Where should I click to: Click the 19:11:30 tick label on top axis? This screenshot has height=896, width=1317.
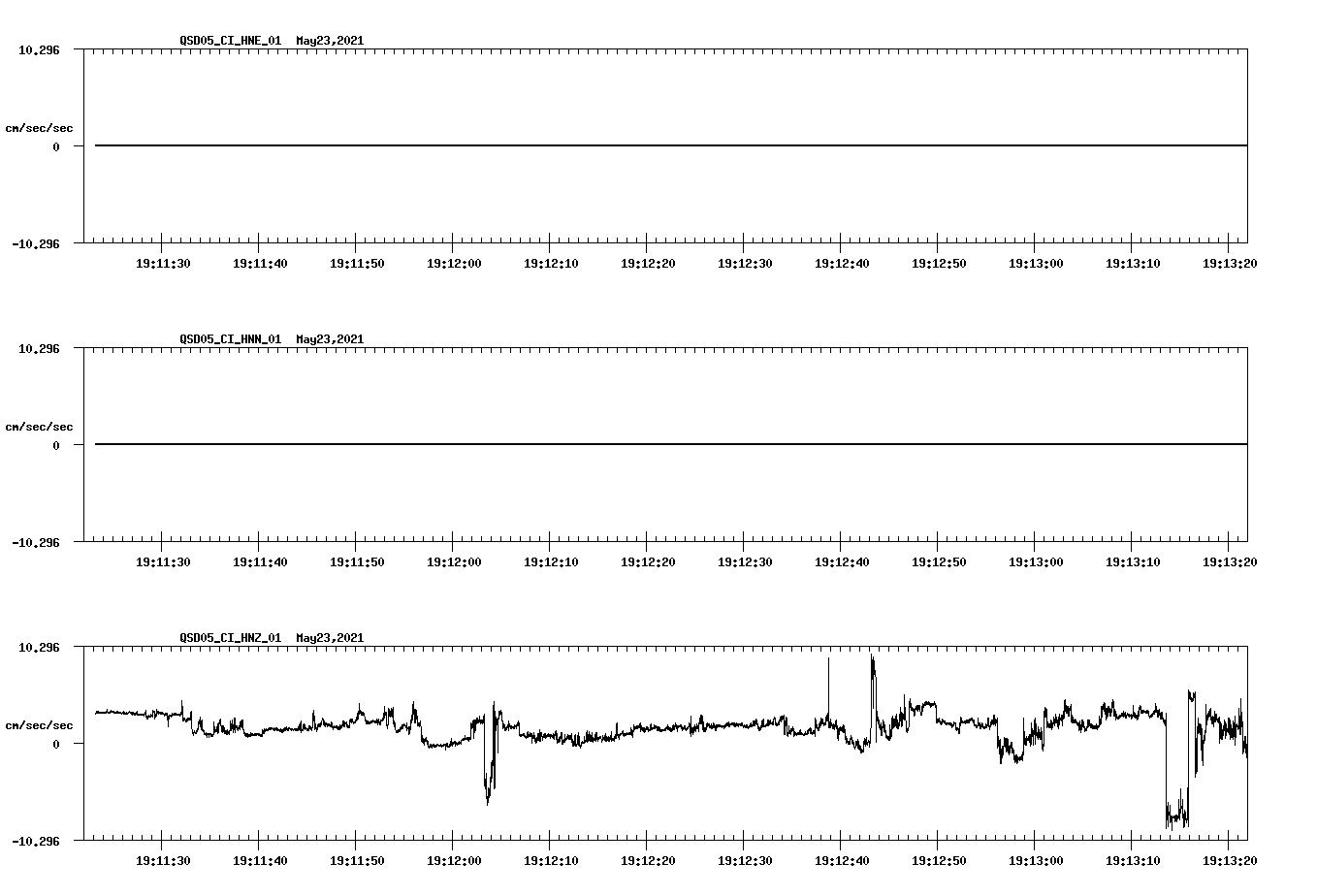(163, 262)
